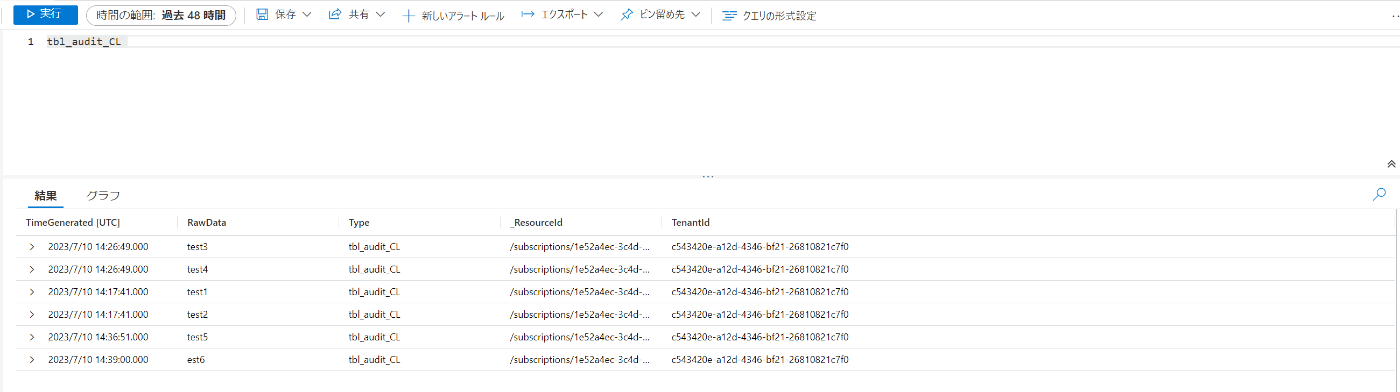Select the RawData cell test4
Screen dimensions: 1400x392
pyautogui.click(x=197, y=269)
